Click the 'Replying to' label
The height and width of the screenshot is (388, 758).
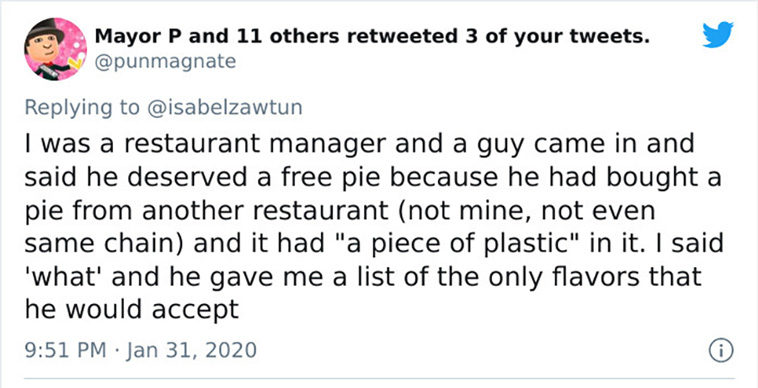pyautogui.click(x=82, y=108)
